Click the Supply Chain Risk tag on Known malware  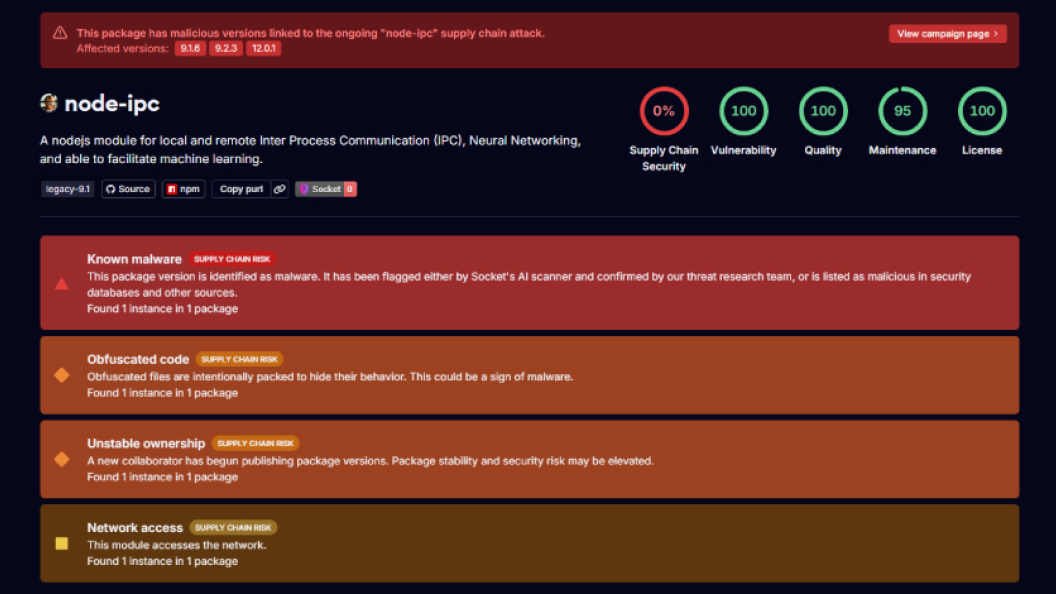click(232, 259)
